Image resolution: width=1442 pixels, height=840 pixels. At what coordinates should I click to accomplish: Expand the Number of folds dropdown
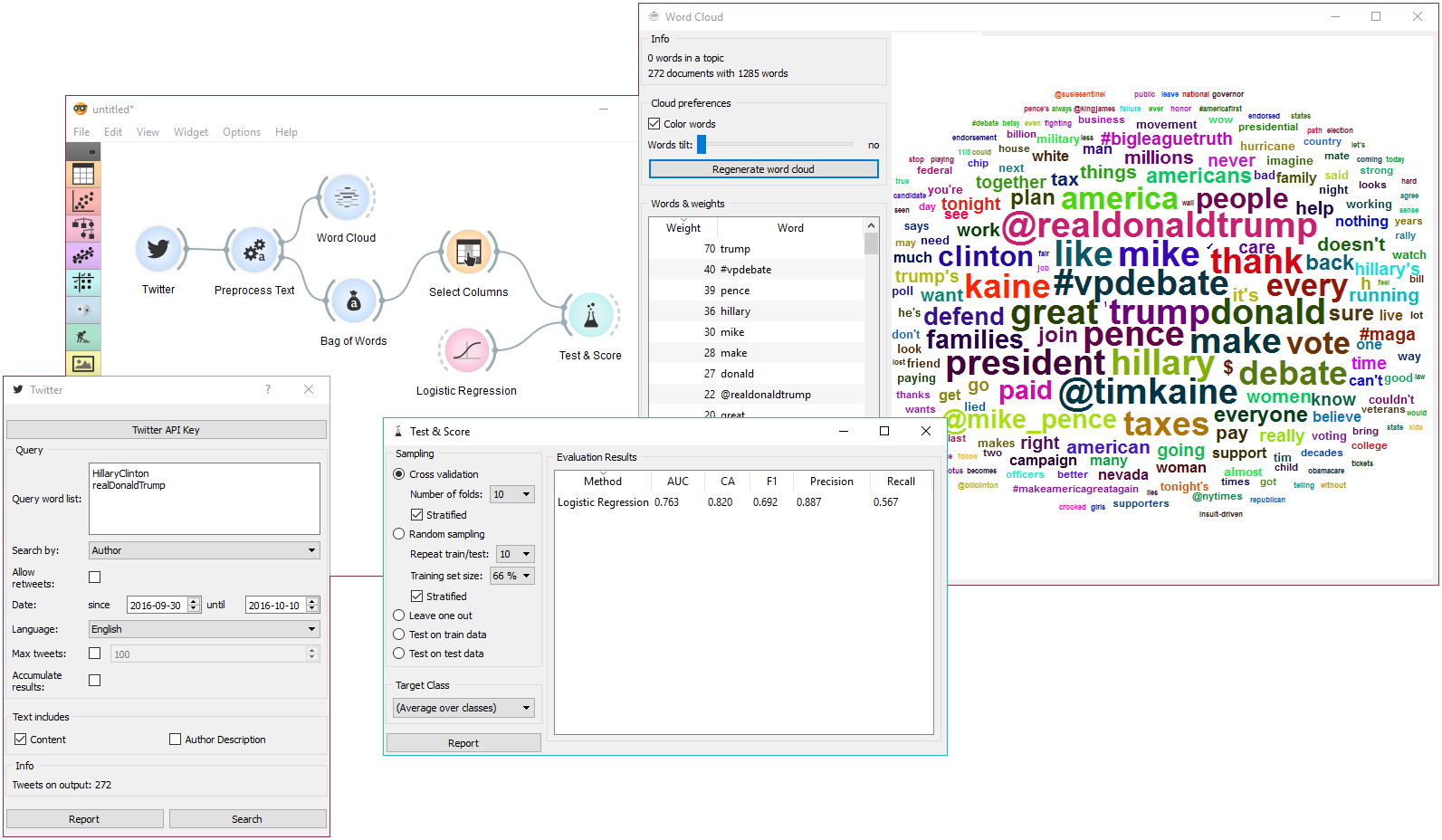tap(511, 494)
